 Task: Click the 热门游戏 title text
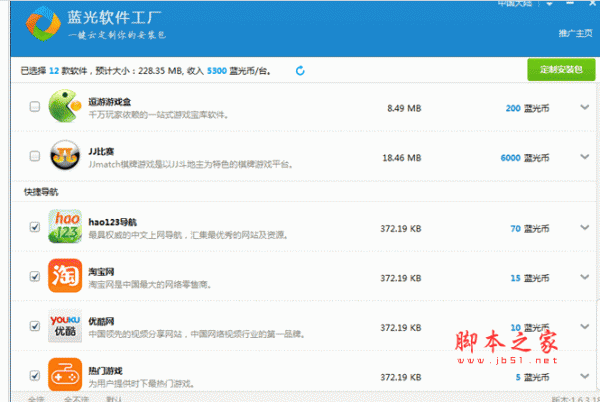coord(105,371)
